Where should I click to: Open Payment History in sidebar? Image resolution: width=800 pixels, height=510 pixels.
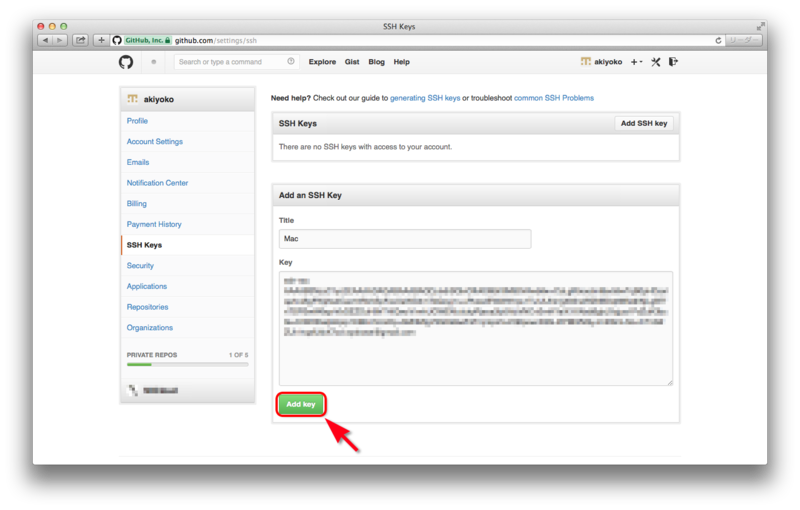154,224
